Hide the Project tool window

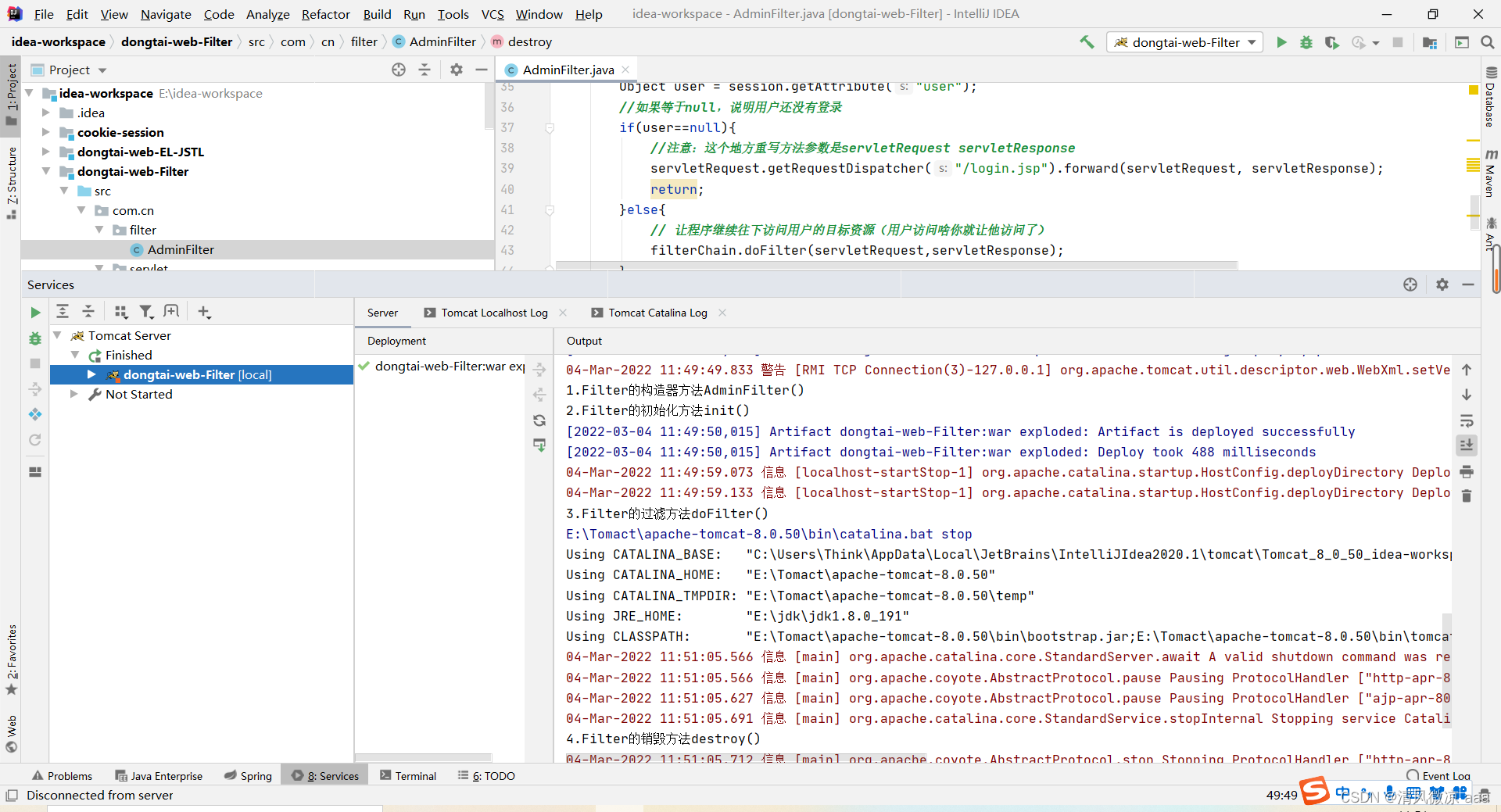(x=482, y=70)
